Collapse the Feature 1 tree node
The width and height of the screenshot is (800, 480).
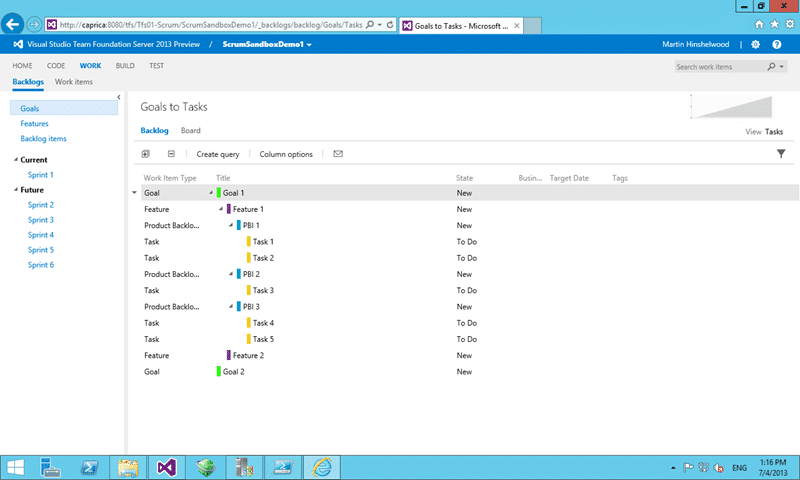(221, 209)
